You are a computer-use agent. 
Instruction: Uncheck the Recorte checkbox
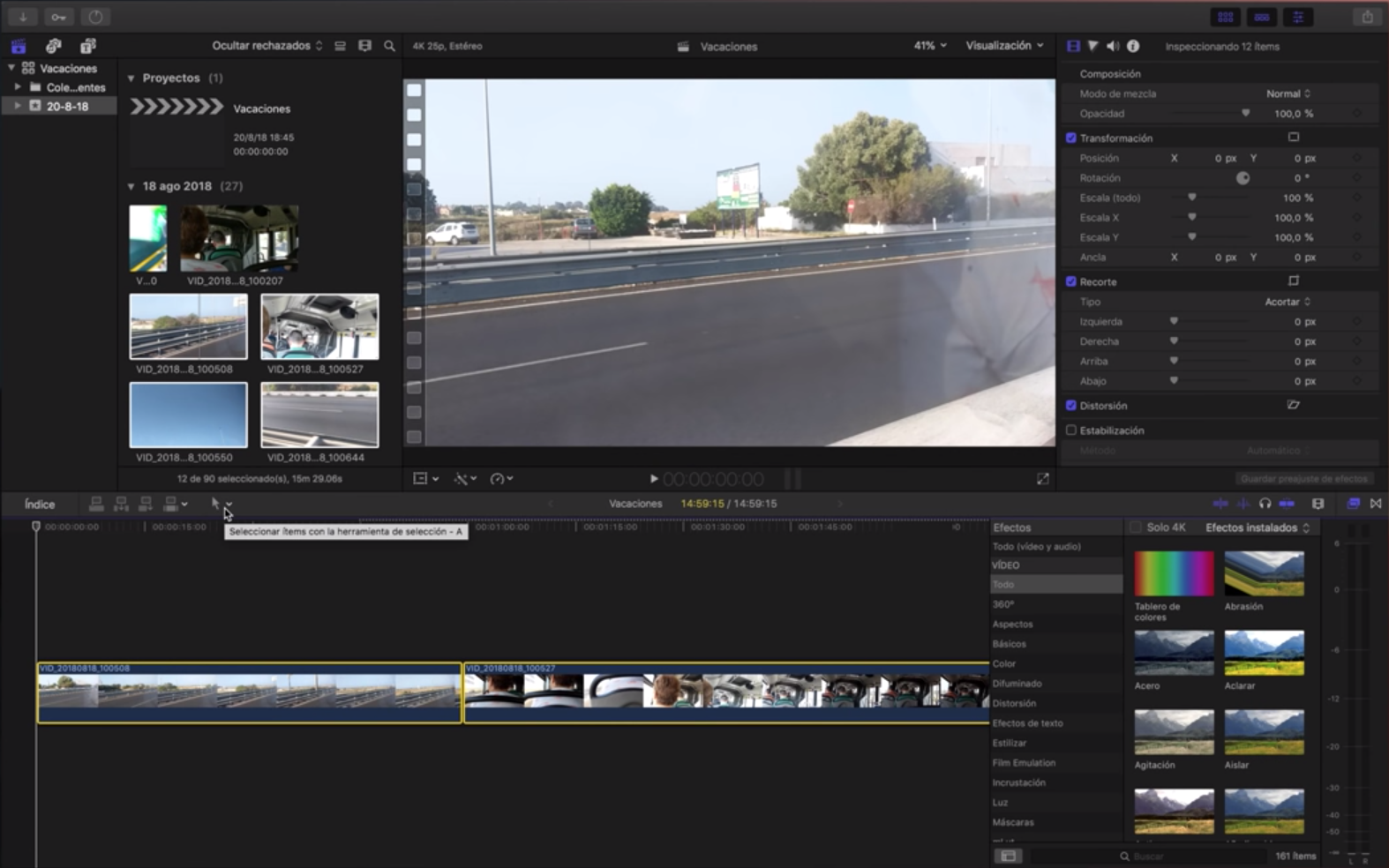click(x=1071, y=281)
